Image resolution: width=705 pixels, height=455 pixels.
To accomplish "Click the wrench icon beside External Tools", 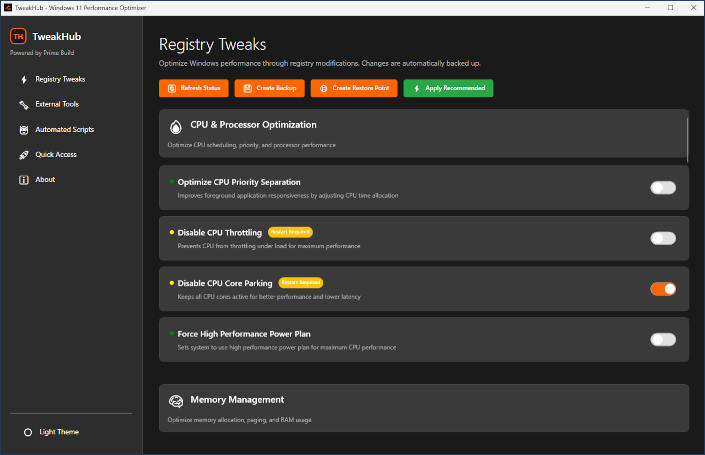I will [23, 104].
